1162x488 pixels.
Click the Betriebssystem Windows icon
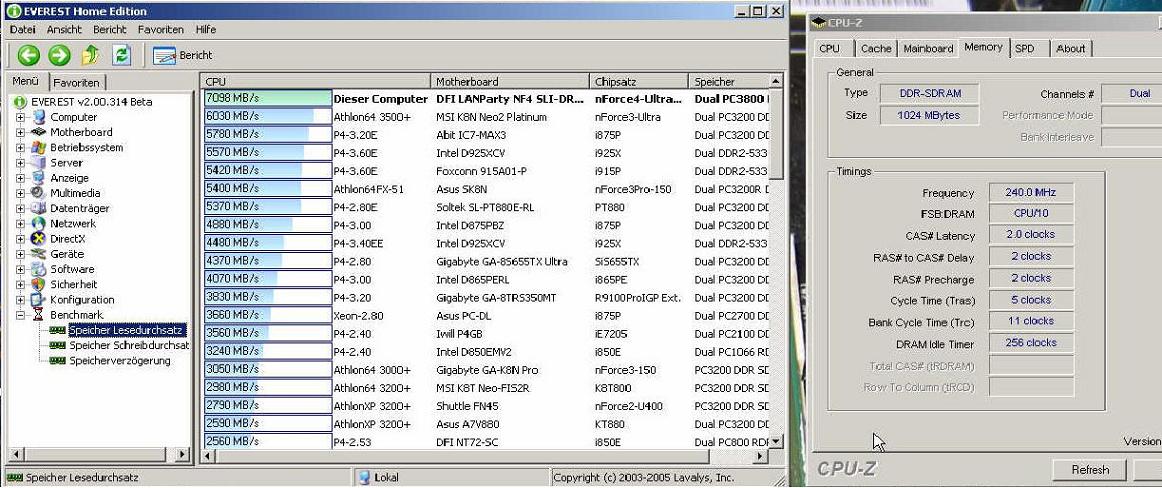click(x=39, y=147)
